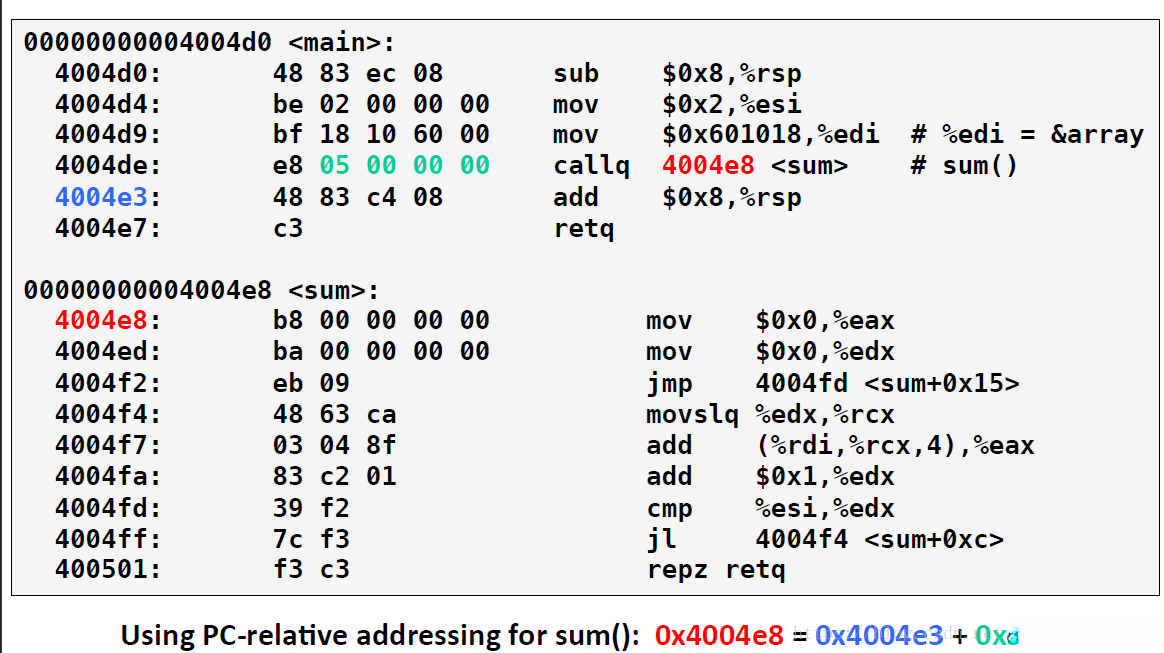
Task: Click the comment '# %edi = &array'
Action: (x=1028, y=134)
